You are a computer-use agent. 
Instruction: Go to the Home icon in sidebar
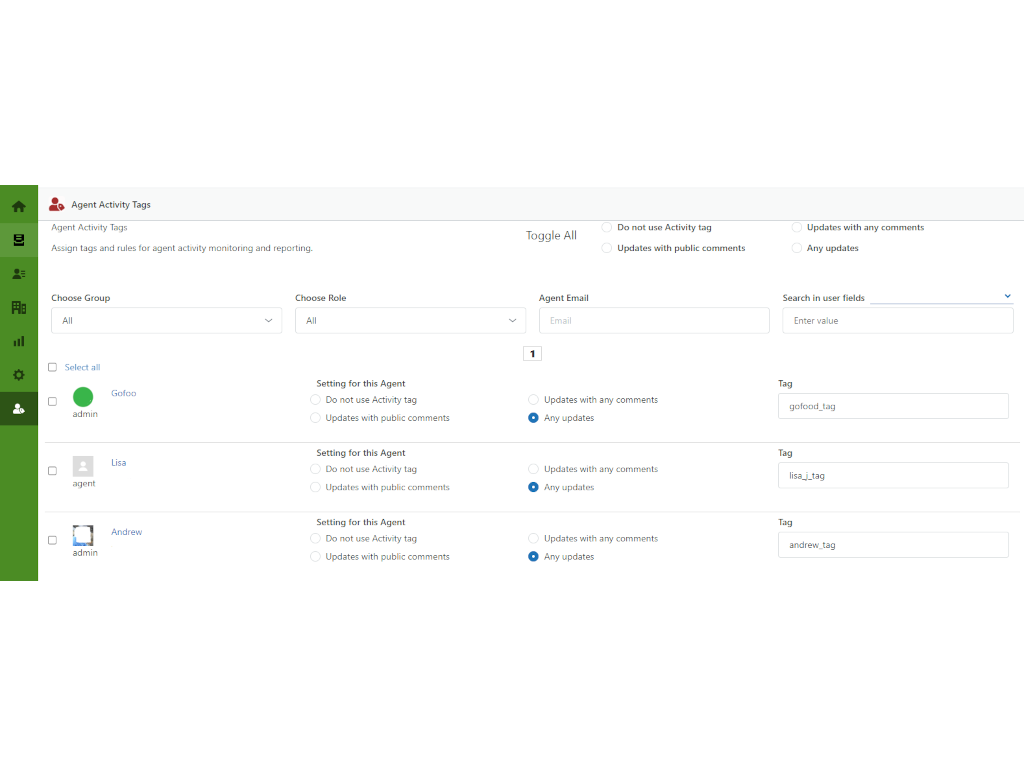[18, 207]
